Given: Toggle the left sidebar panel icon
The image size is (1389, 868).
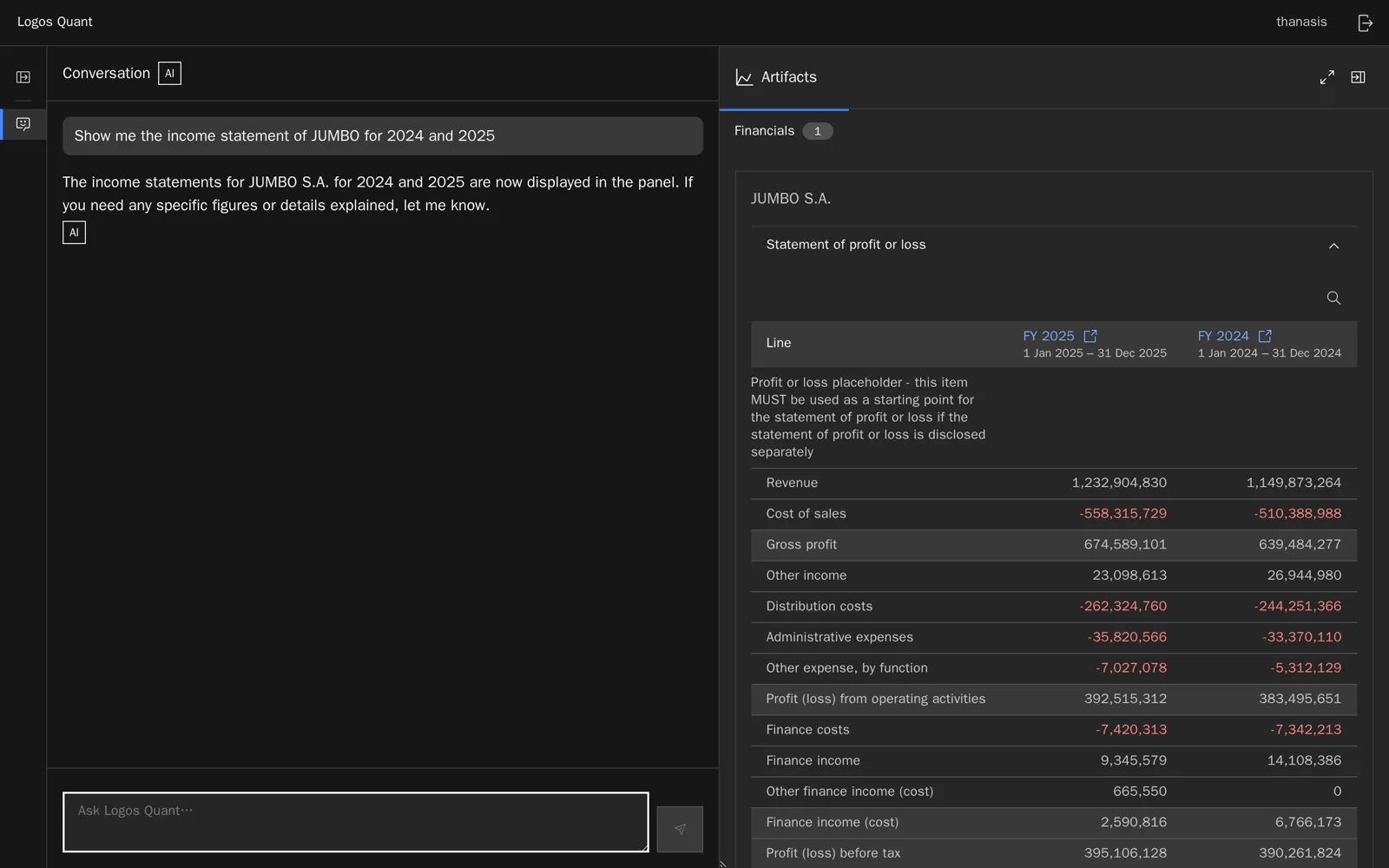Looking at the screenshot, I should (23, 77).
